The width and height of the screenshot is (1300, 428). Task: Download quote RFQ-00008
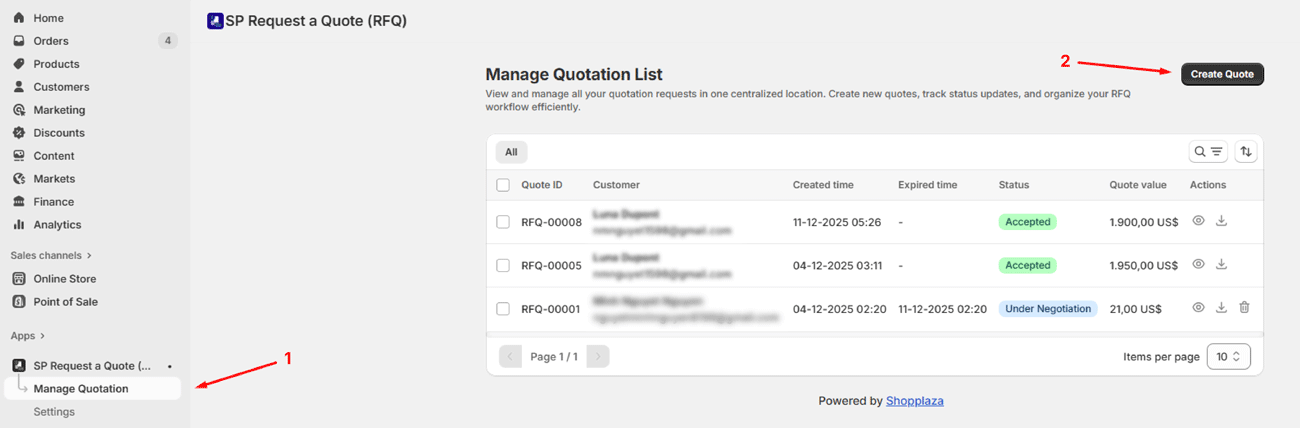(1221, 221)
